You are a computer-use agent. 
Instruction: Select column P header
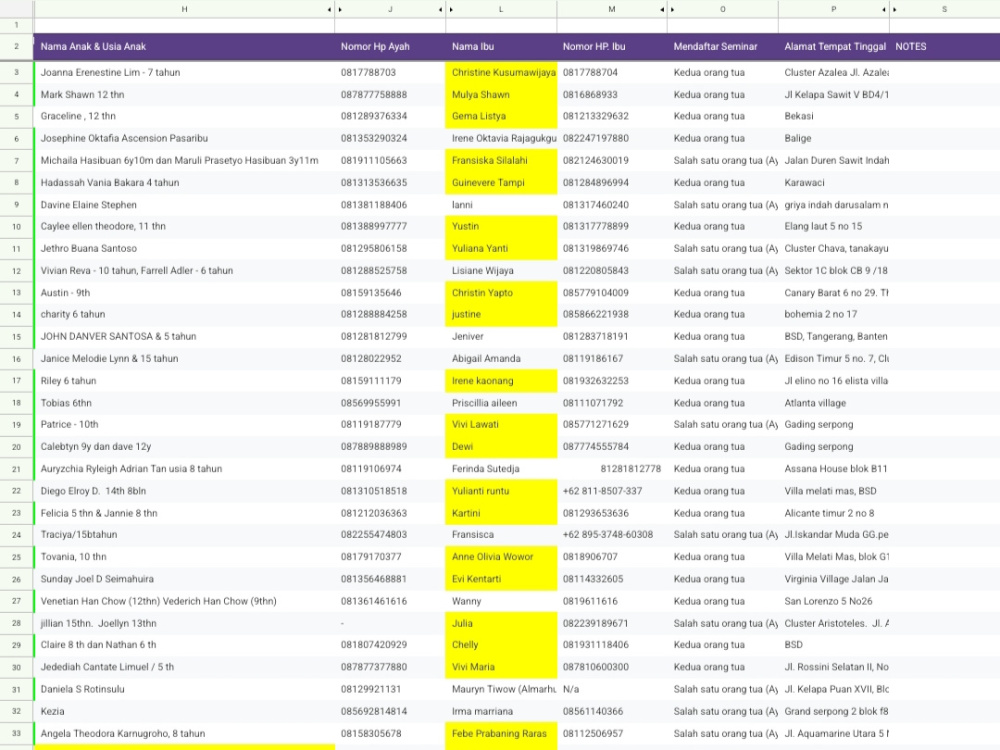[834, 9]
